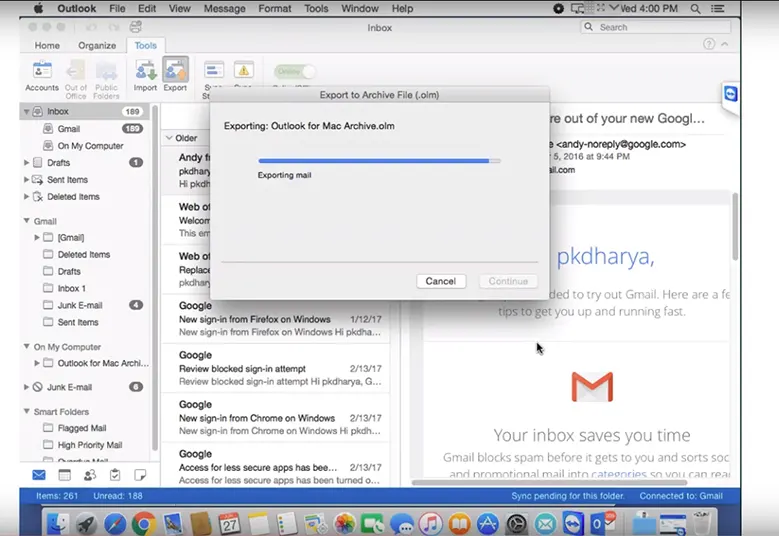The image size is (779, 536).
Task: Expand the top-level Junk E-mail folder
Action: 26,386
